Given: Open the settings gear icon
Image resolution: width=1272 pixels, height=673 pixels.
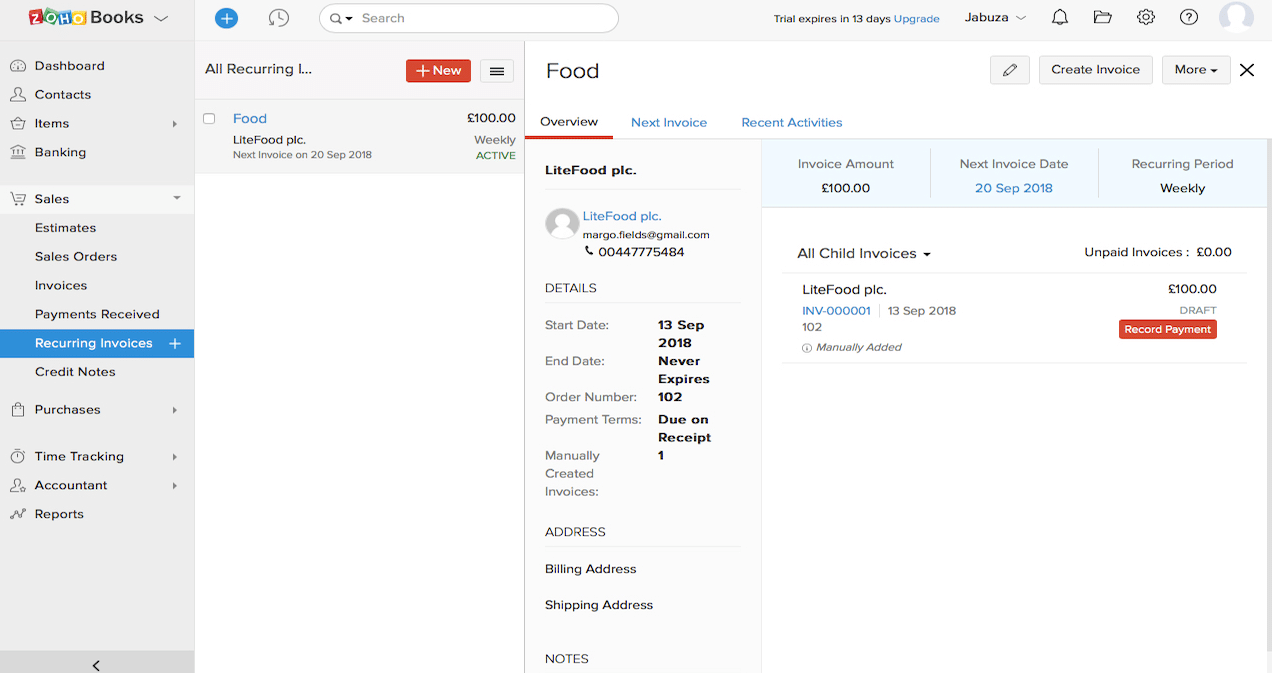Looking at the screenshot, I should (x=1146, y=17).
